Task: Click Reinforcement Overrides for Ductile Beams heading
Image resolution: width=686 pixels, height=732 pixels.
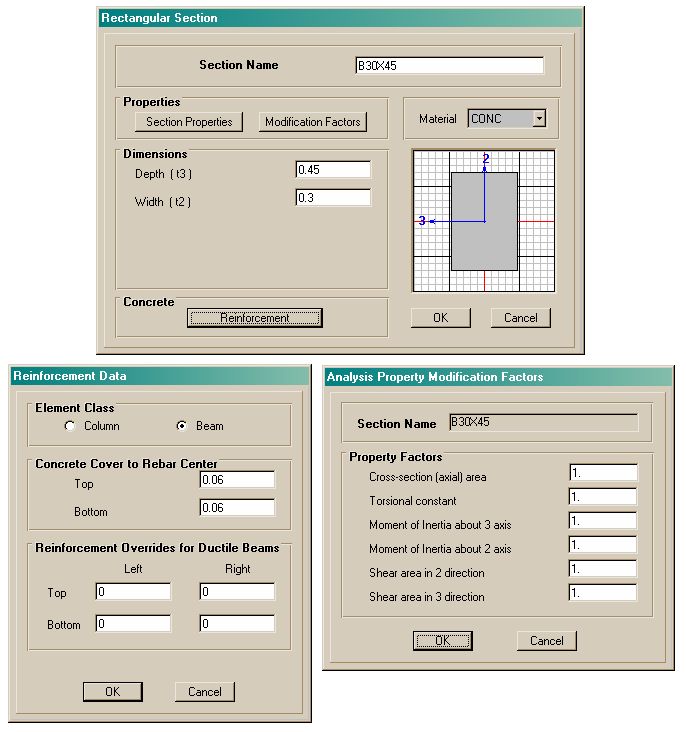Action: point(157,548)
